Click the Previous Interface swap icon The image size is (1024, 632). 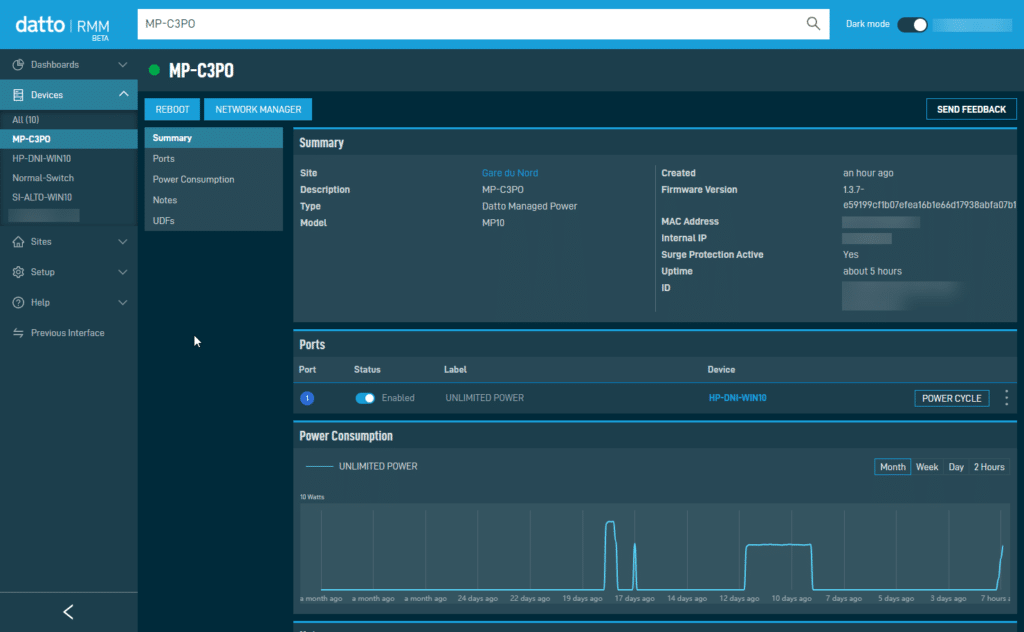tap(18, 333)
